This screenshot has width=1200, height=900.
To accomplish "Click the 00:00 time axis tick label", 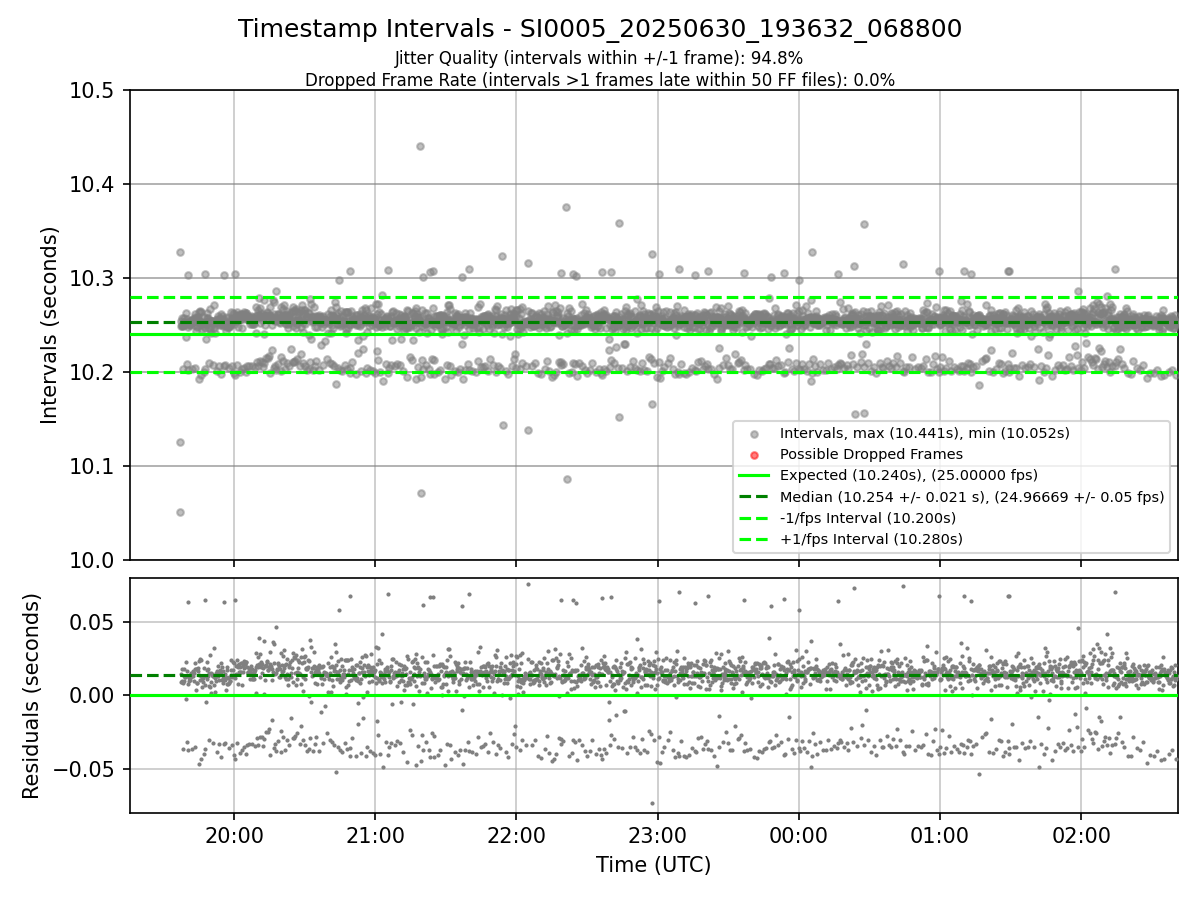I will tap(798, 835).
